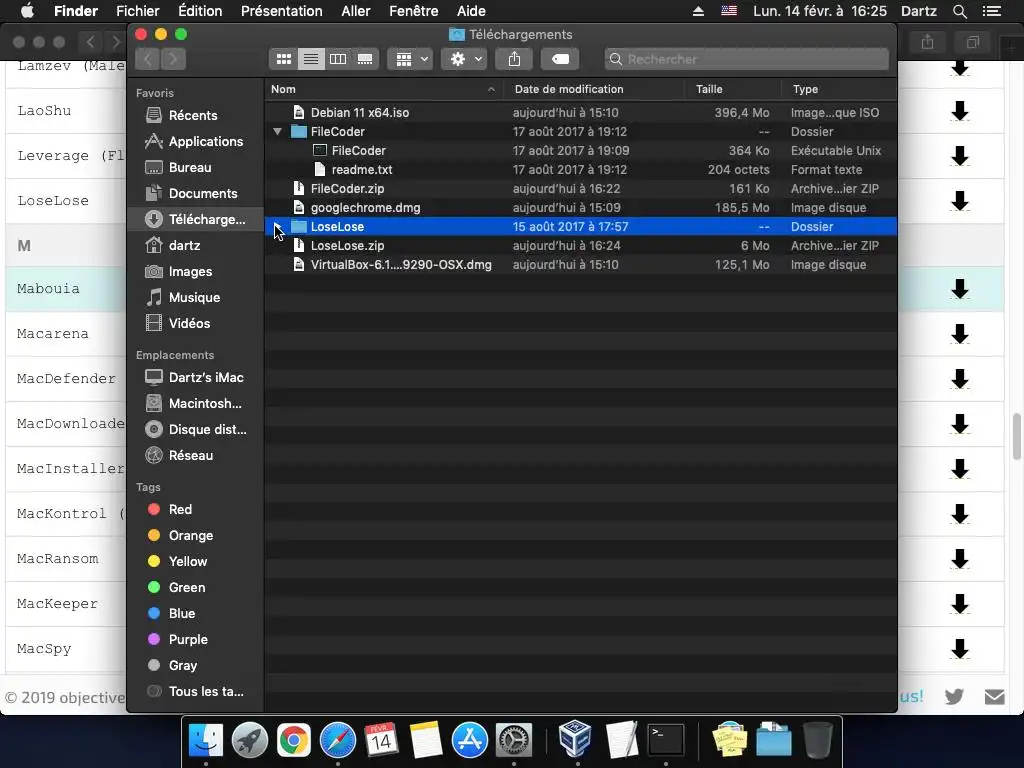1024x768 pixels.
Task: Click the background browser window scrollbar
Action: (1017, 436)
